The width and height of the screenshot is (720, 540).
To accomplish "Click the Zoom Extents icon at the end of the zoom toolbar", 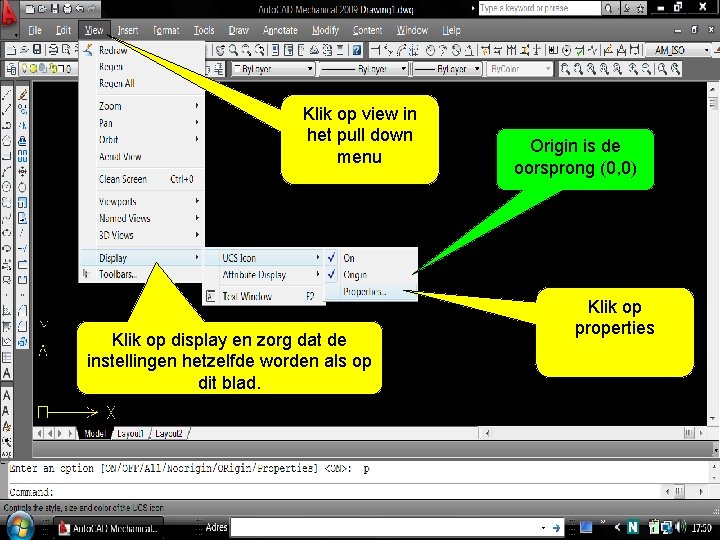I will coord(675,69).
